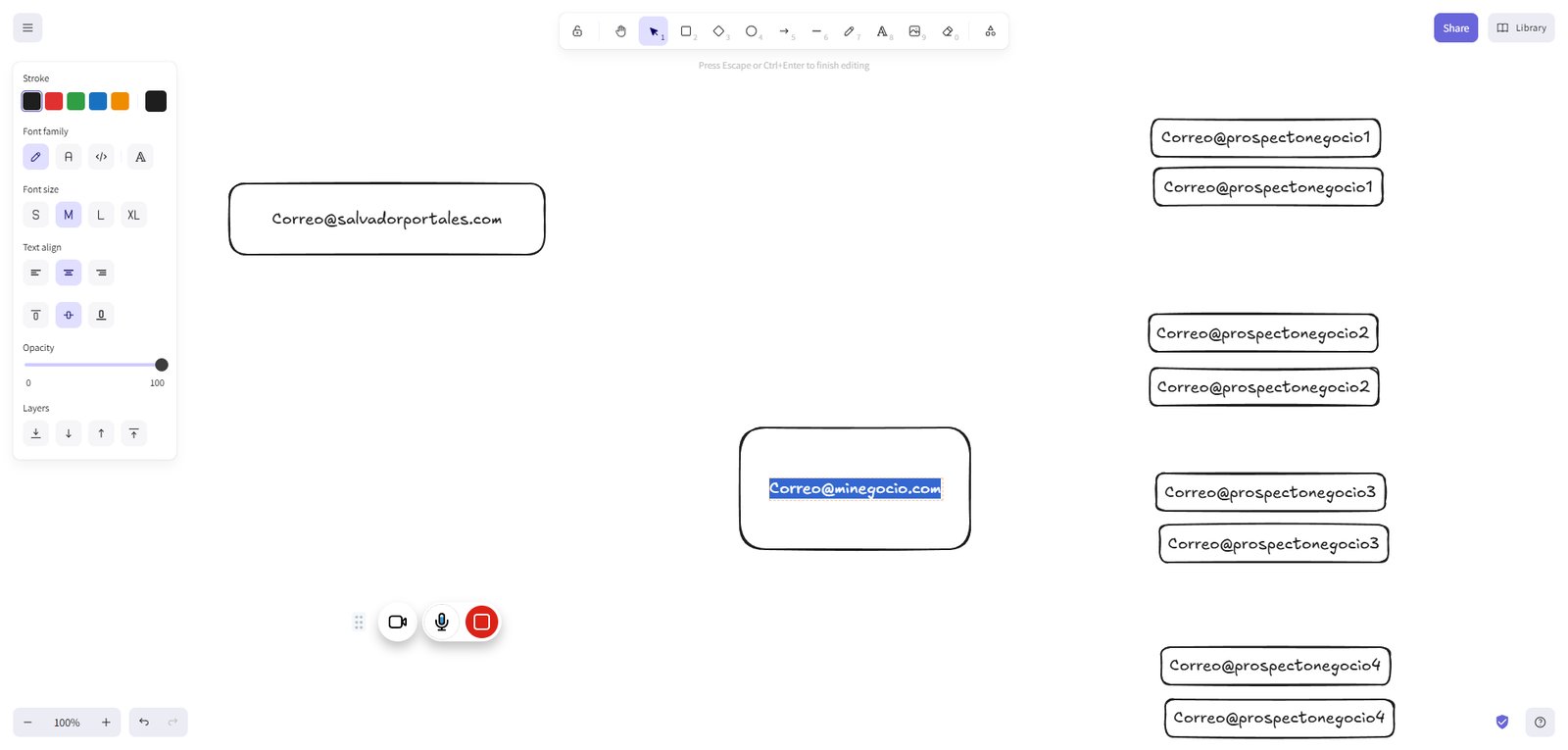Viewport: 1568px width, 750px height.
Task: Open the Insert image tool
Action: pyautogui.click(x=914, y=31)
